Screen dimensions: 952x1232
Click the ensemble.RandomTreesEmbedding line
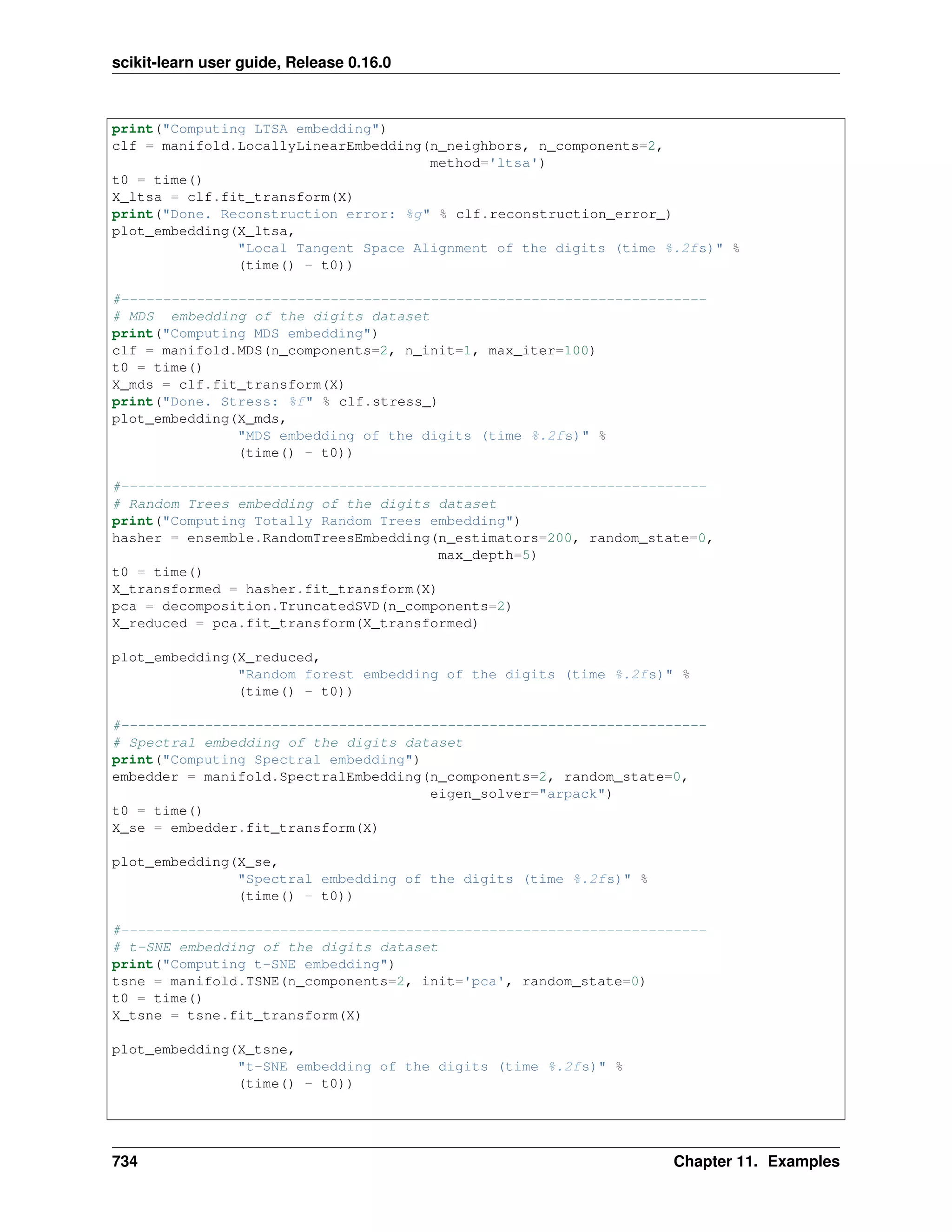412,538
